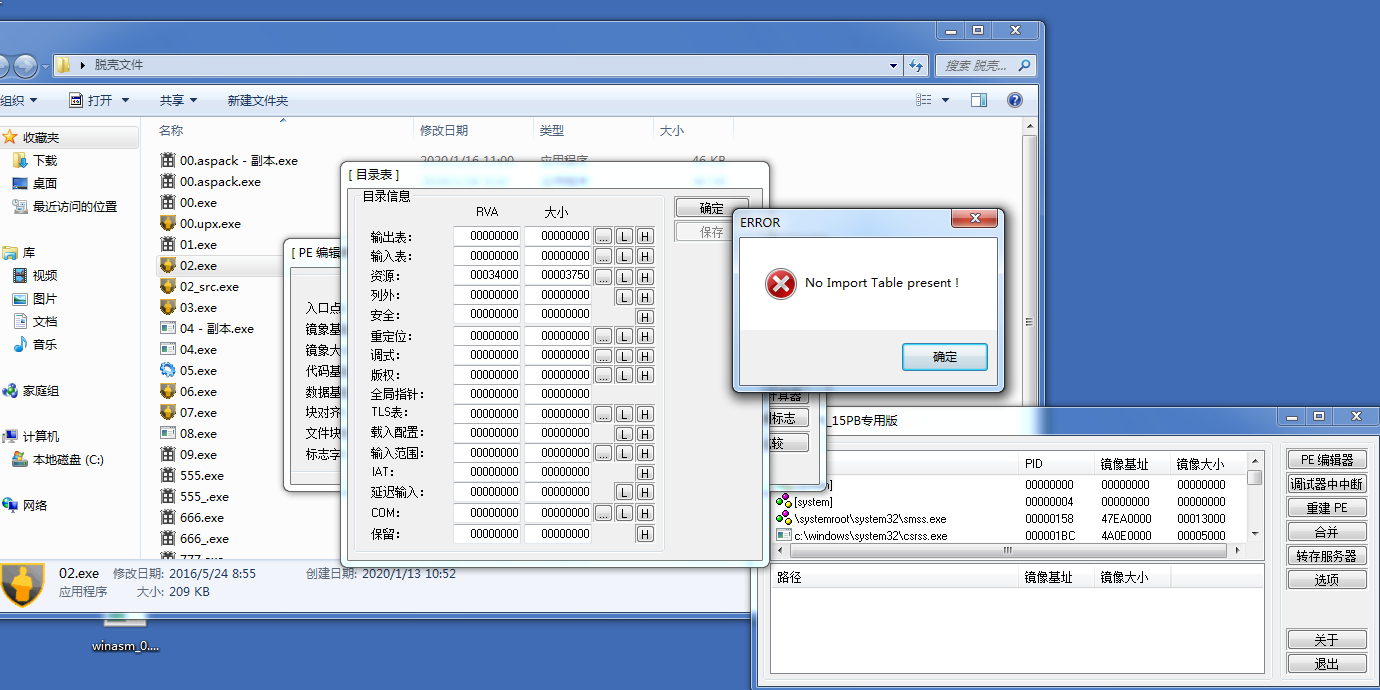Select the csrss.exe process row
This screenshot has width=1380, height=690.
(1008, 536)
